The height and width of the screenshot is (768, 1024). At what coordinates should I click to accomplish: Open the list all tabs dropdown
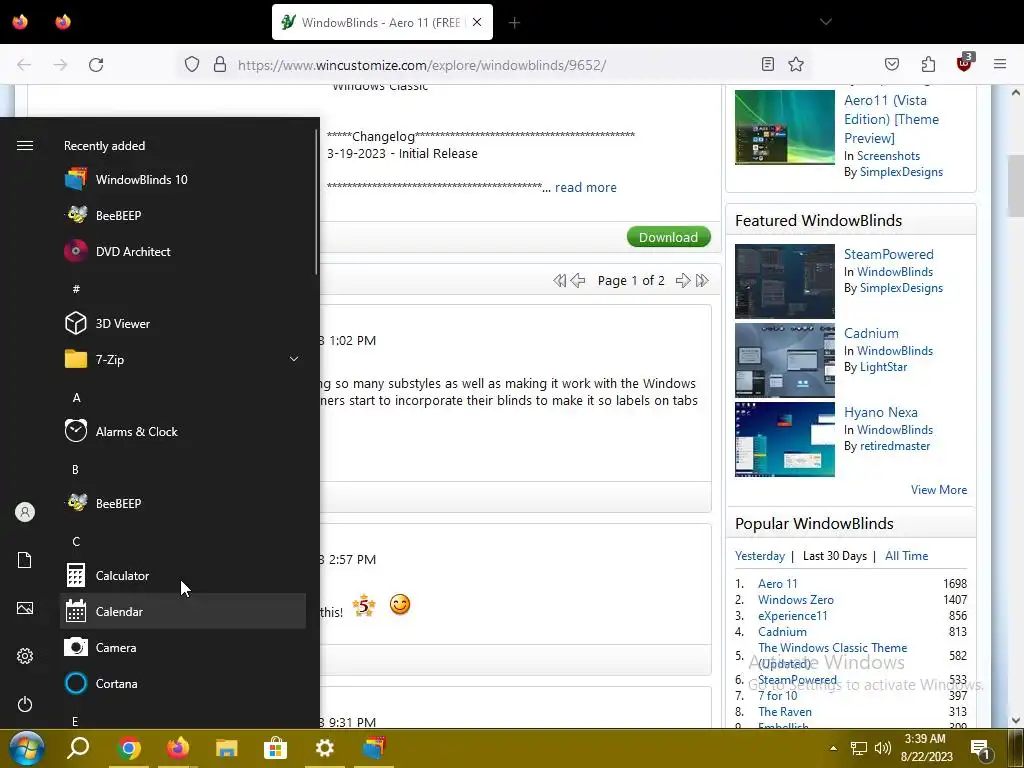click(825, 22)
